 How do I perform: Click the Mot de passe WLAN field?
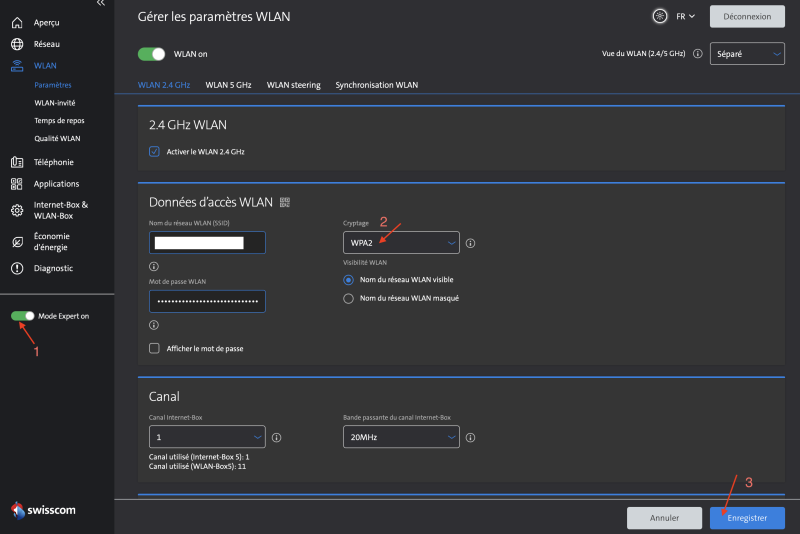pyautogui.click(x=207, y=301)
